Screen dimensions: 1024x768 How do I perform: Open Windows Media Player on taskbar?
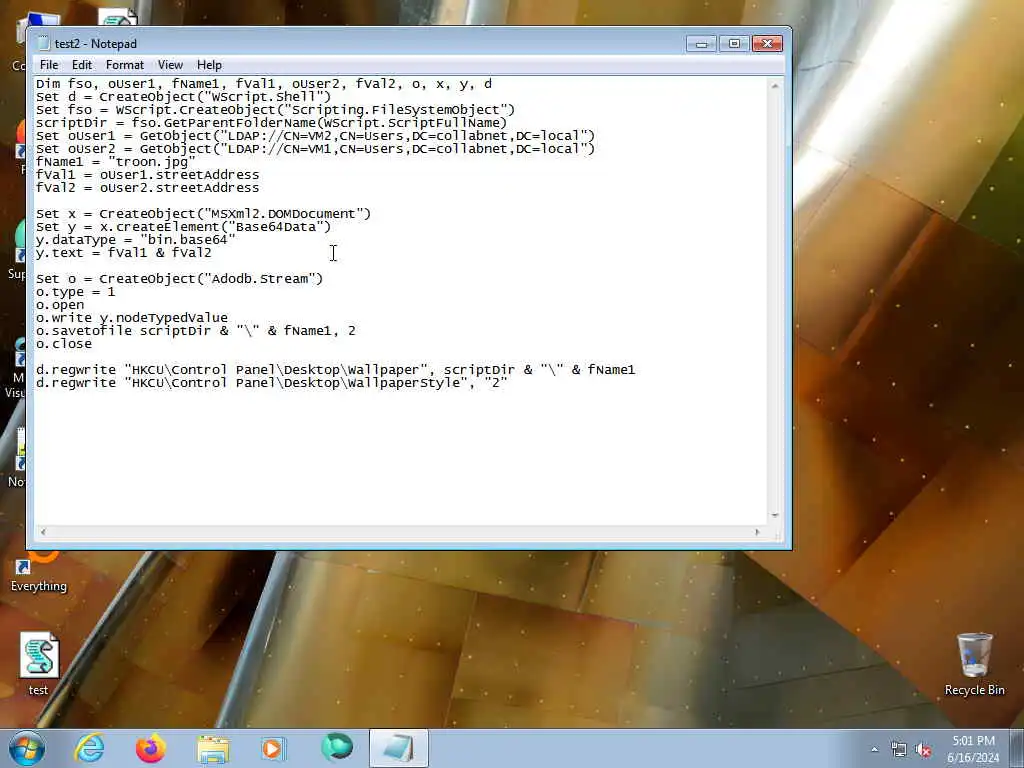(x=273, y=748)
